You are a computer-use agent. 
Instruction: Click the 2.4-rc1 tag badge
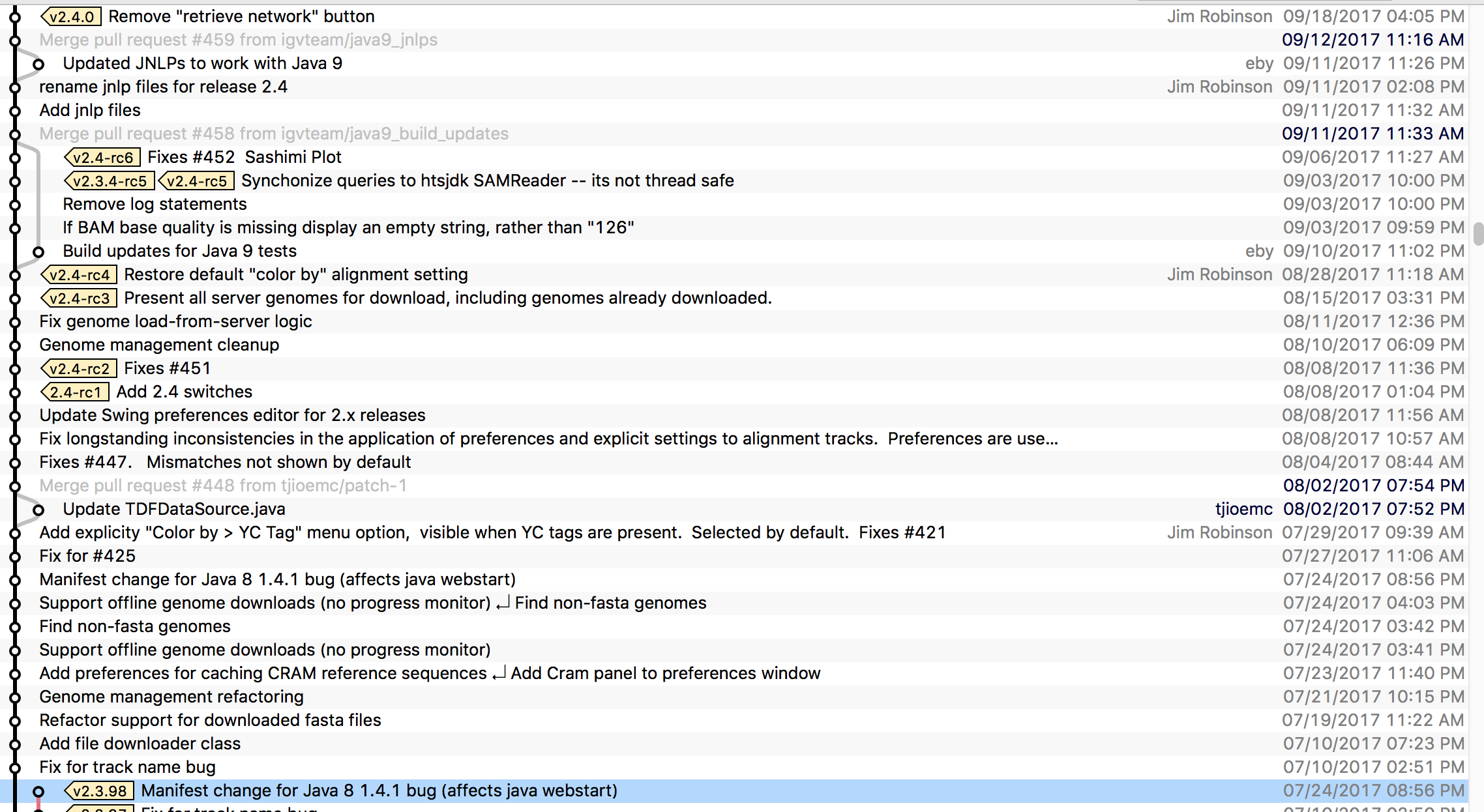pos(75,392)
